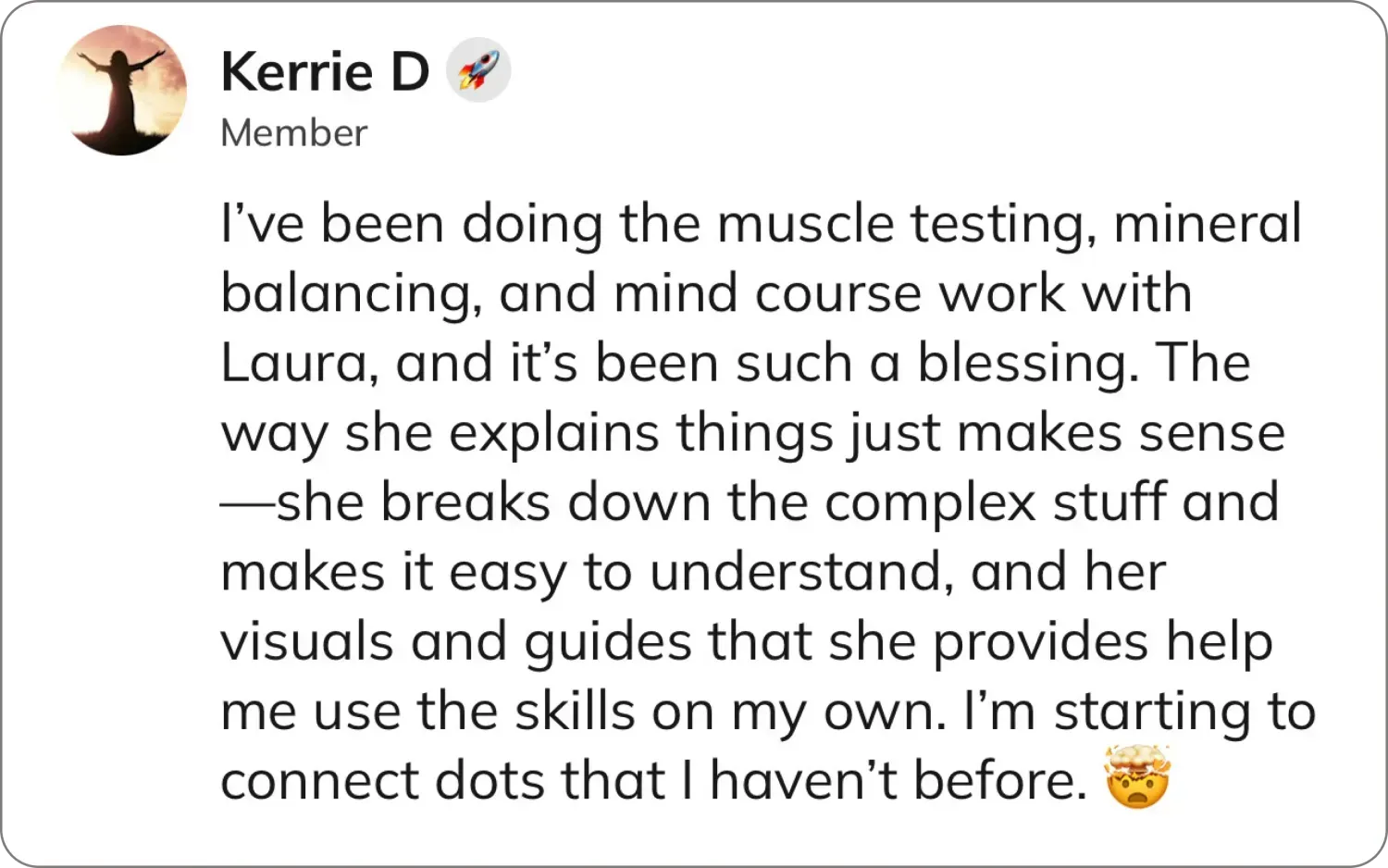Open Kerrie D's silhouette profile picture
1388x868 pixels.
pos(122,90)
